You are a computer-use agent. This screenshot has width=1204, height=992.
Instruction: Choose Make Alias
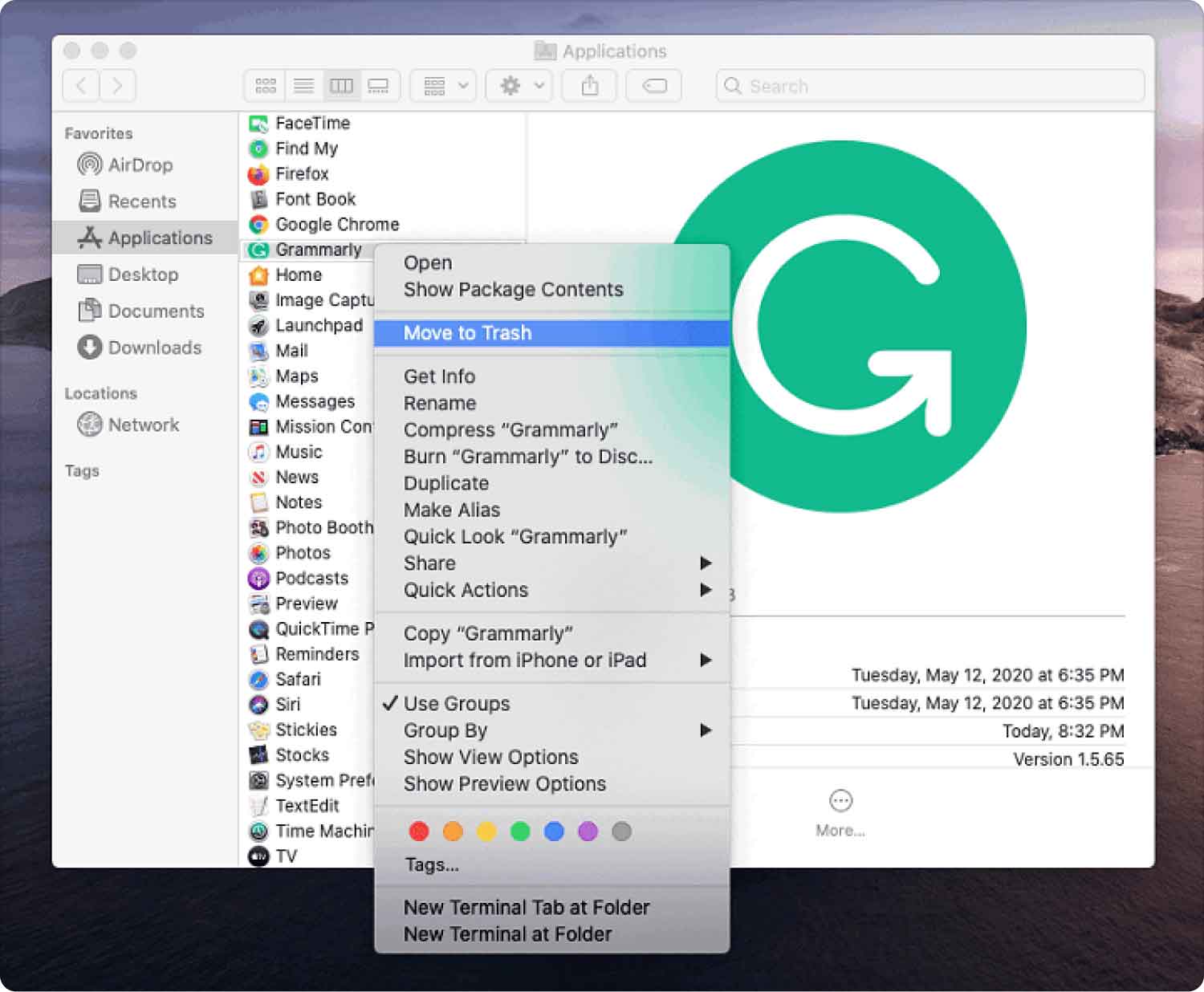pos(551,510)
